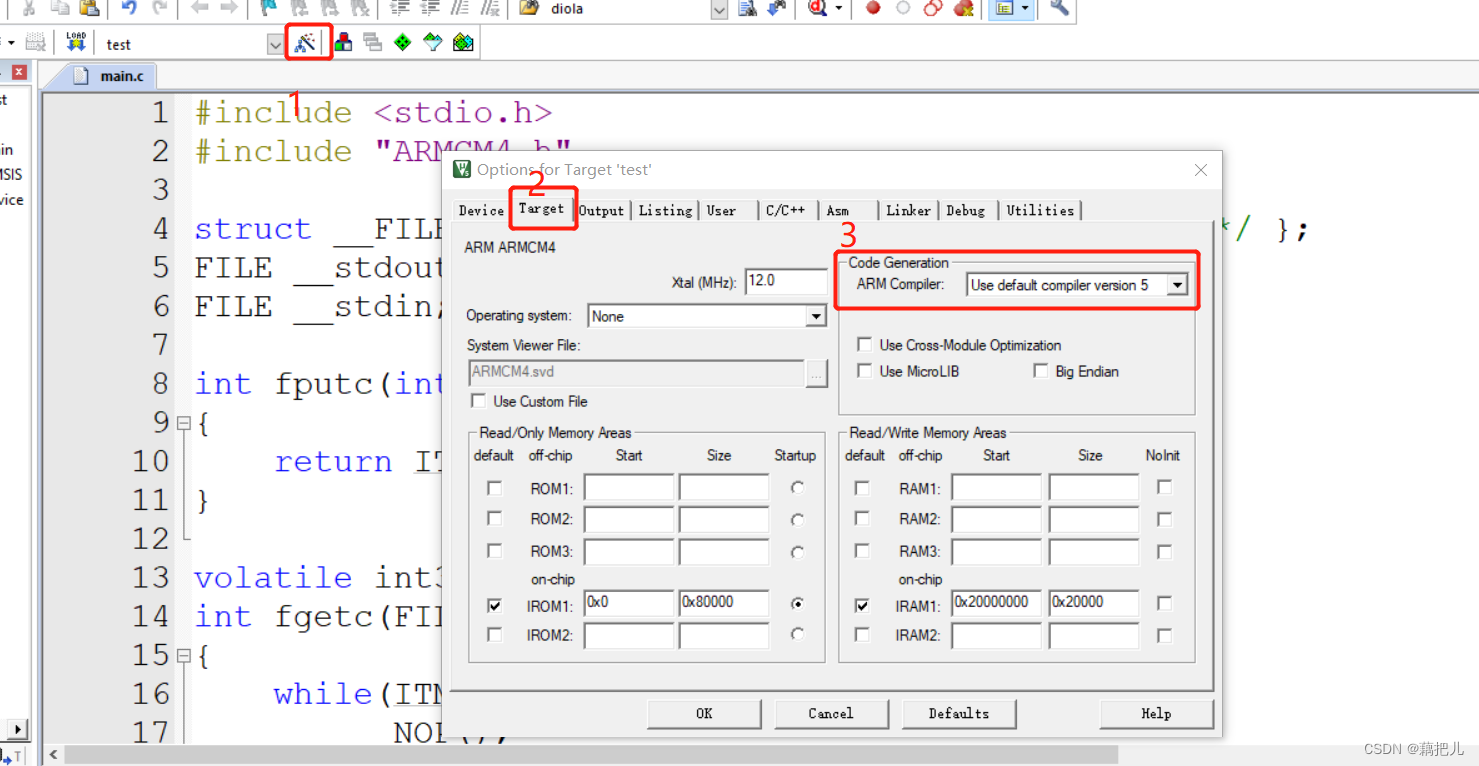Image resolution: width=1479 pixels, height=766 pixels.
Task: Uncheck the IRAM1 default checkbox
Action: [862, 605]
